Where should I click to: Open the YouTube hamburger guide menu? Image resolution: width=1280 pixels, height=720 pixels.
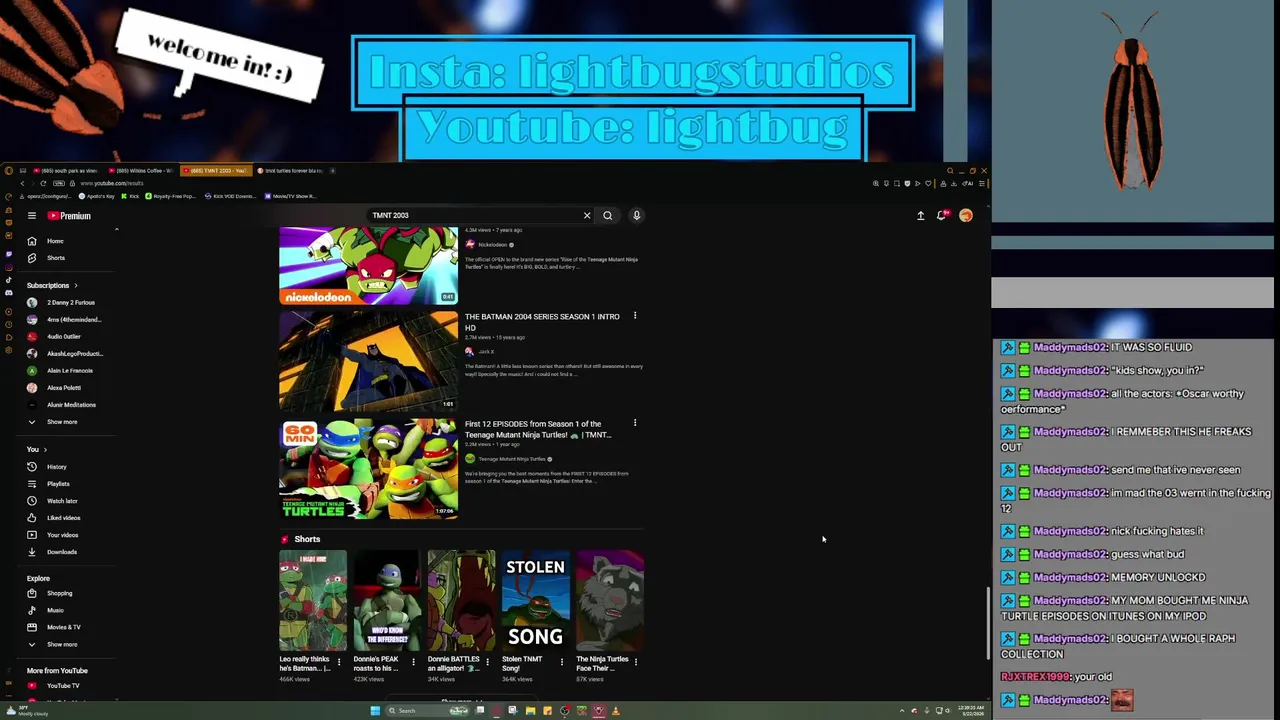tap(32, 215)
